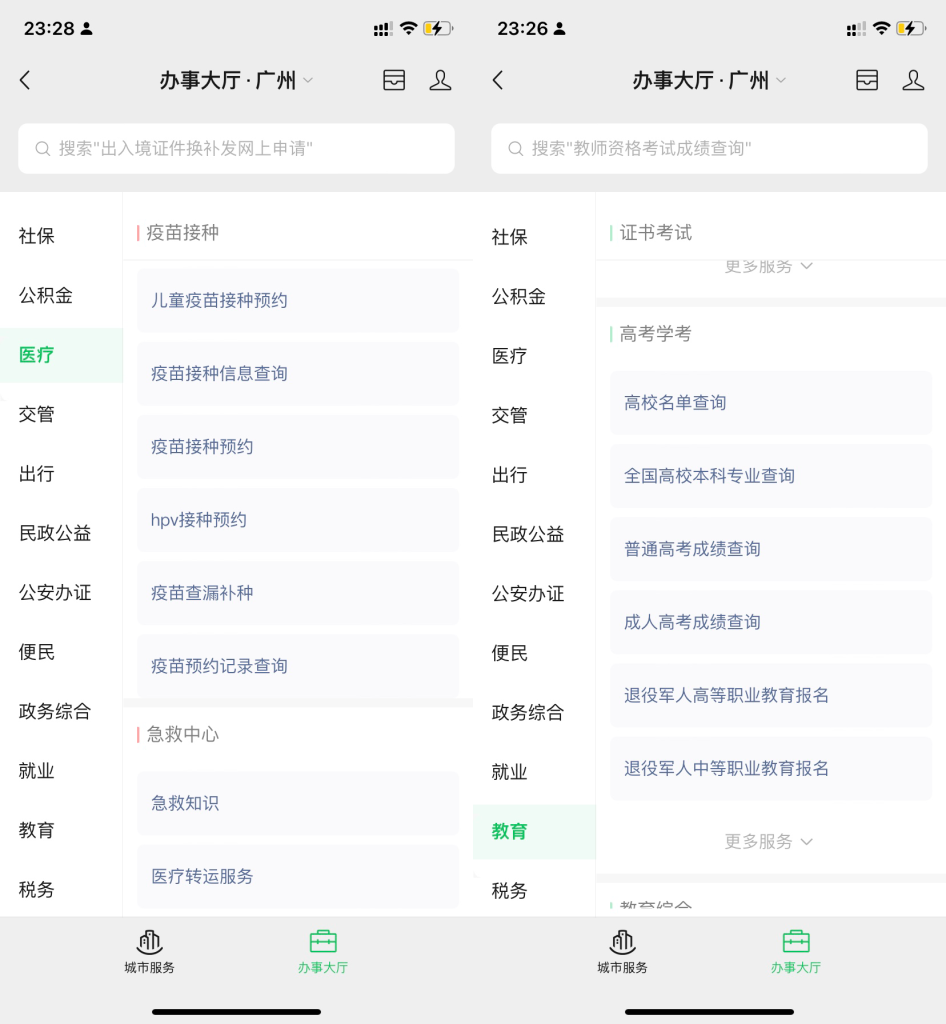Tap the right screen's wallet icon
946x1024 pixels.
click(x=866, y=80)
